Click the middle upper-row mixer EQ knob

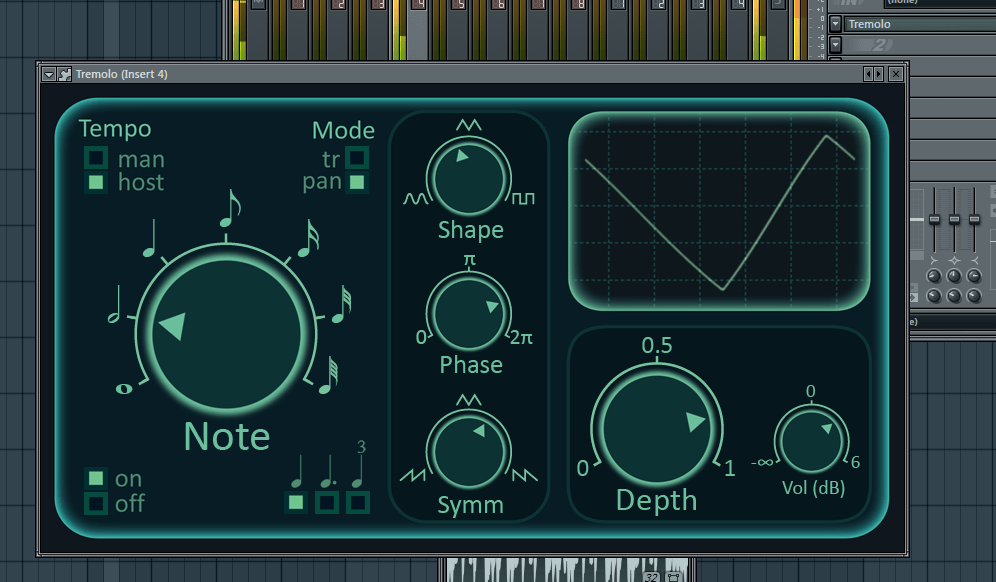click(x=954, y=276)
